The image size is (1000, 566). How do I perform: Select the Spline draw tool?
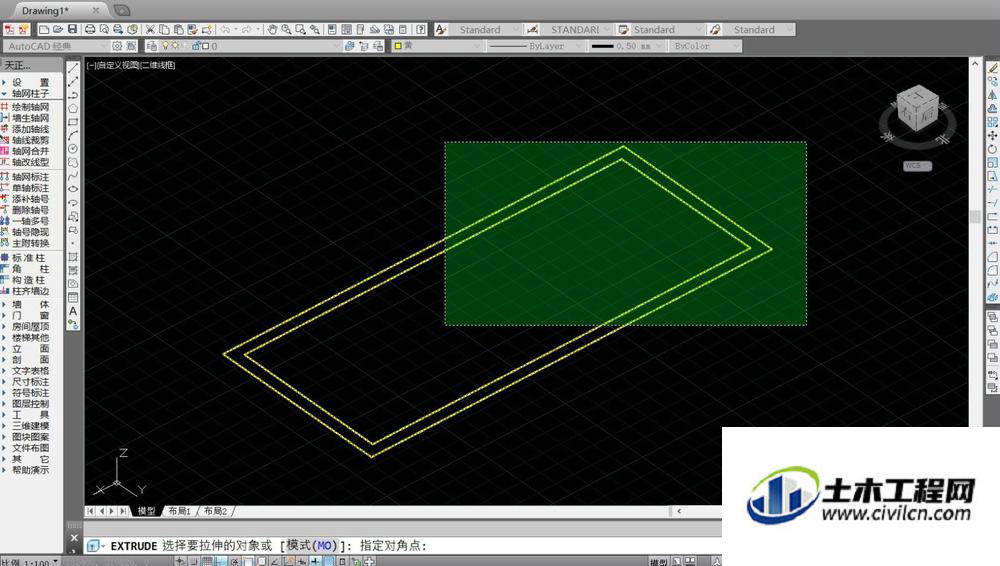coord(73,175)
